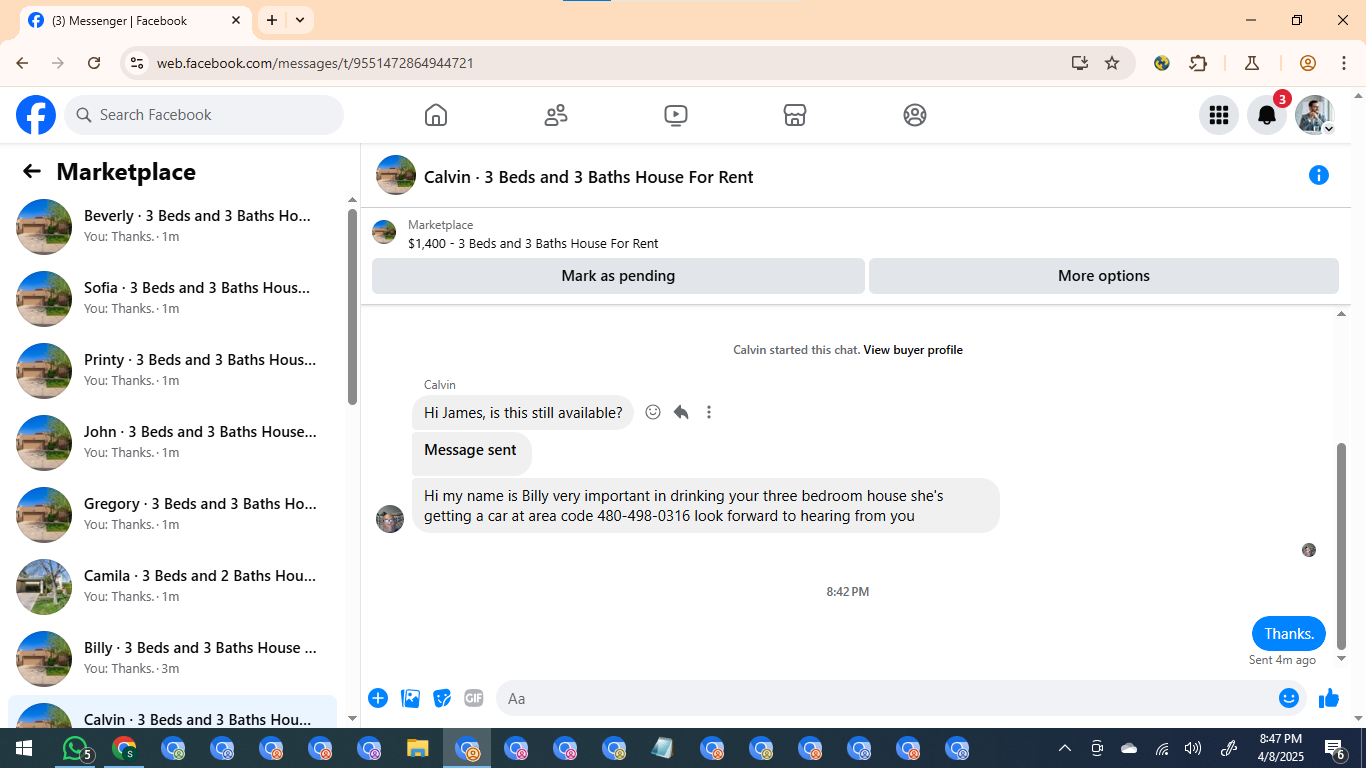Install app icon in address bar
Viewport: 1366px width, 768px height.
[x=1080, y=63]
